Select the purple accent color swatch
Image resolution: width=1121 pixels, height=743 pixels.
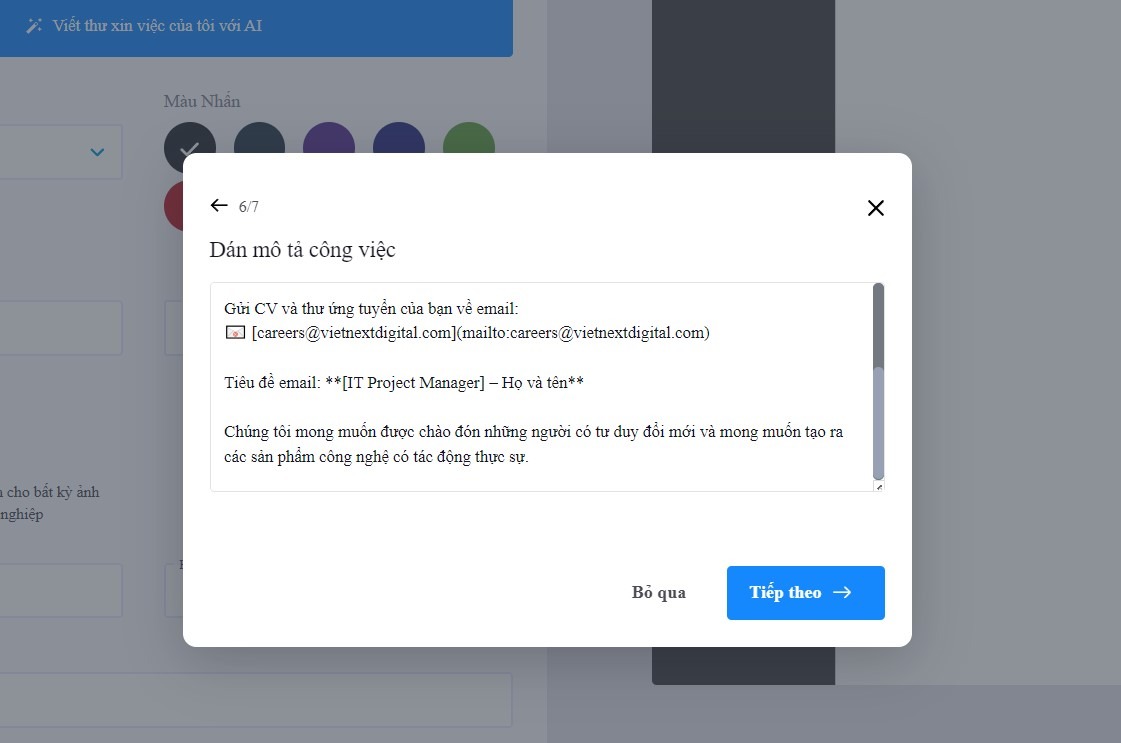(x=329, y=147)
